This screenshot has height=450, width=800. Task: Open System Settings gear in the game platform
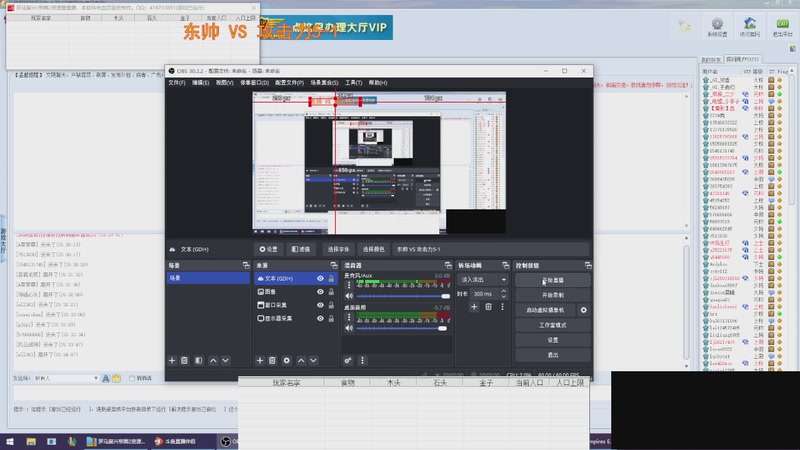click(x=717, y=27)
